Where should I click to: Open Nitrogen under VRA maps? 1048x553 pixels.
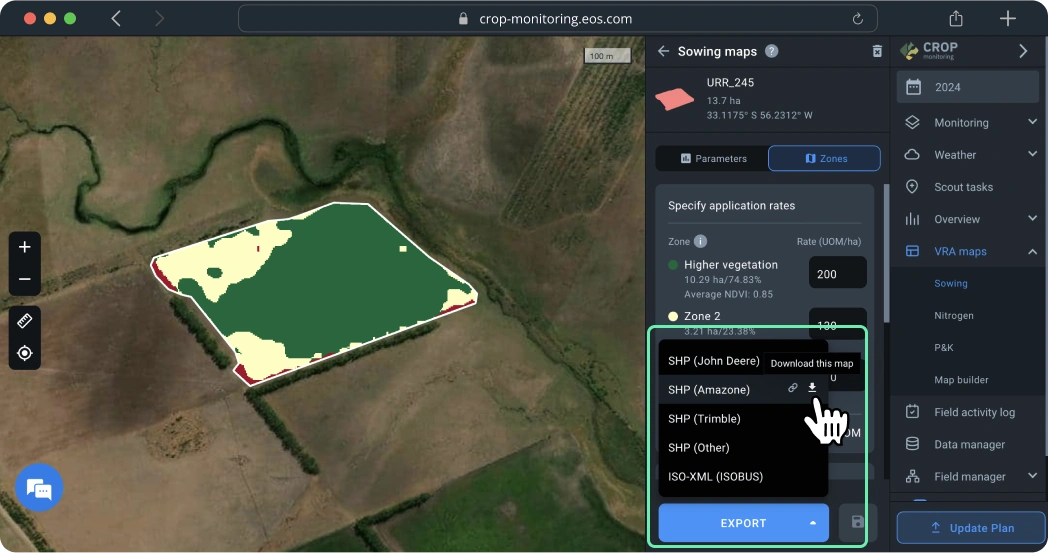[x=953, y=316]
